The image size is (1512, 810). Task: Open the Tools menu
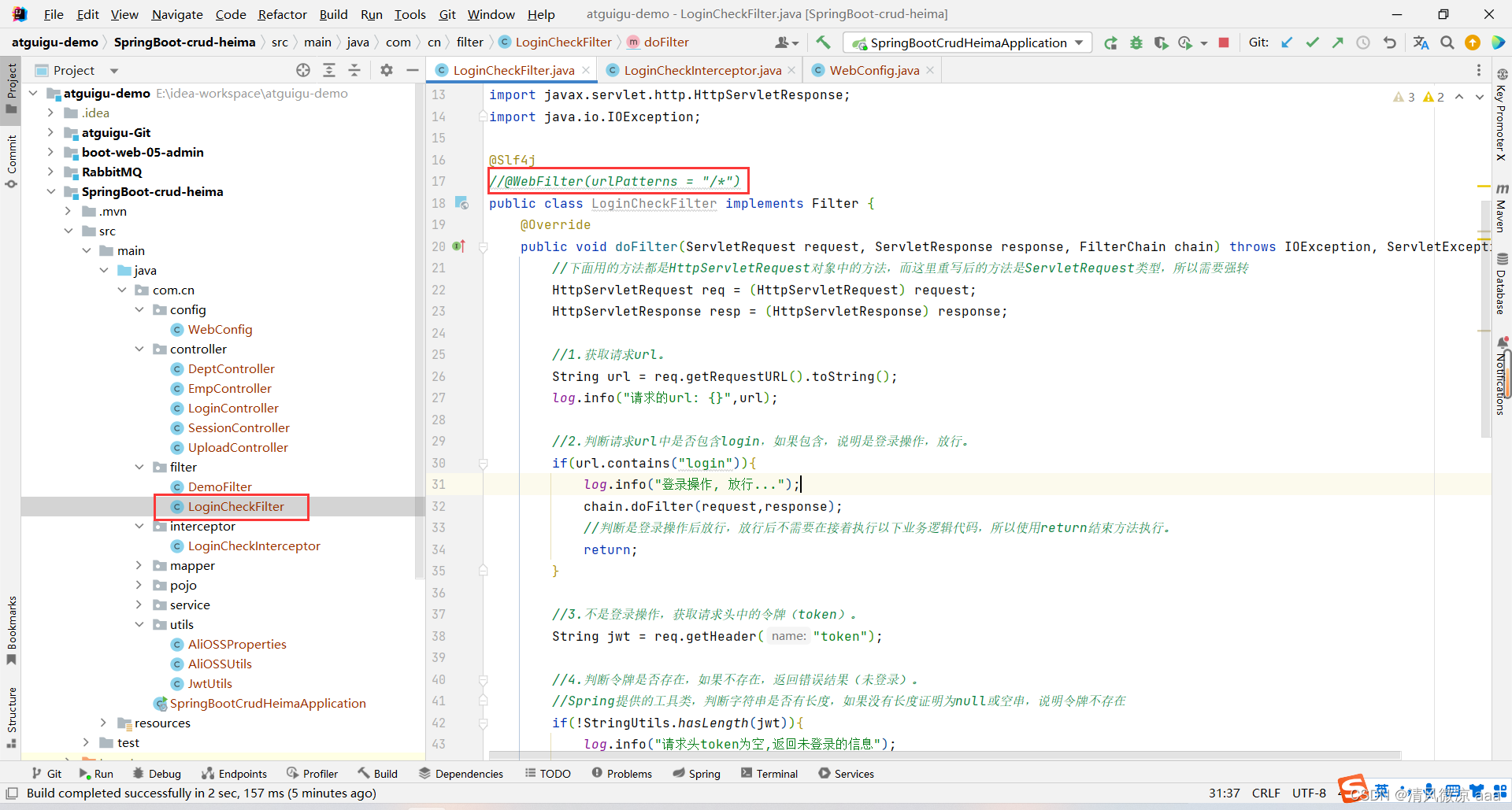pyautogui.click(x=409, y=14)
